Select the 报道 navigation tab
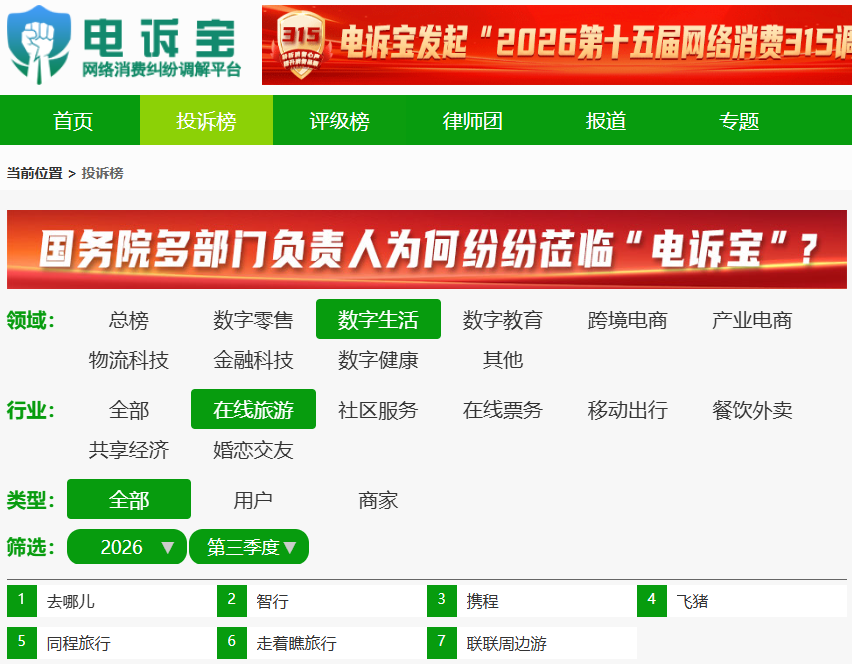The height and width of the screenshot is (664, 852). click(606, 121)
